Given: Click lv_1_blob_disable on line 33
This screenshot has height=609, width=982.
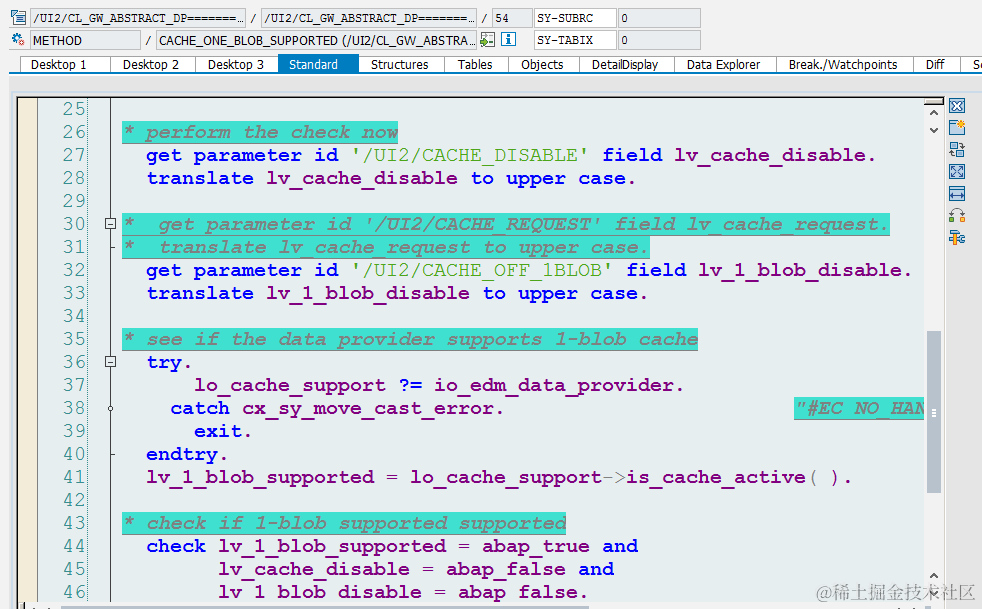Looking at the screenshot, I should point(368,293).
